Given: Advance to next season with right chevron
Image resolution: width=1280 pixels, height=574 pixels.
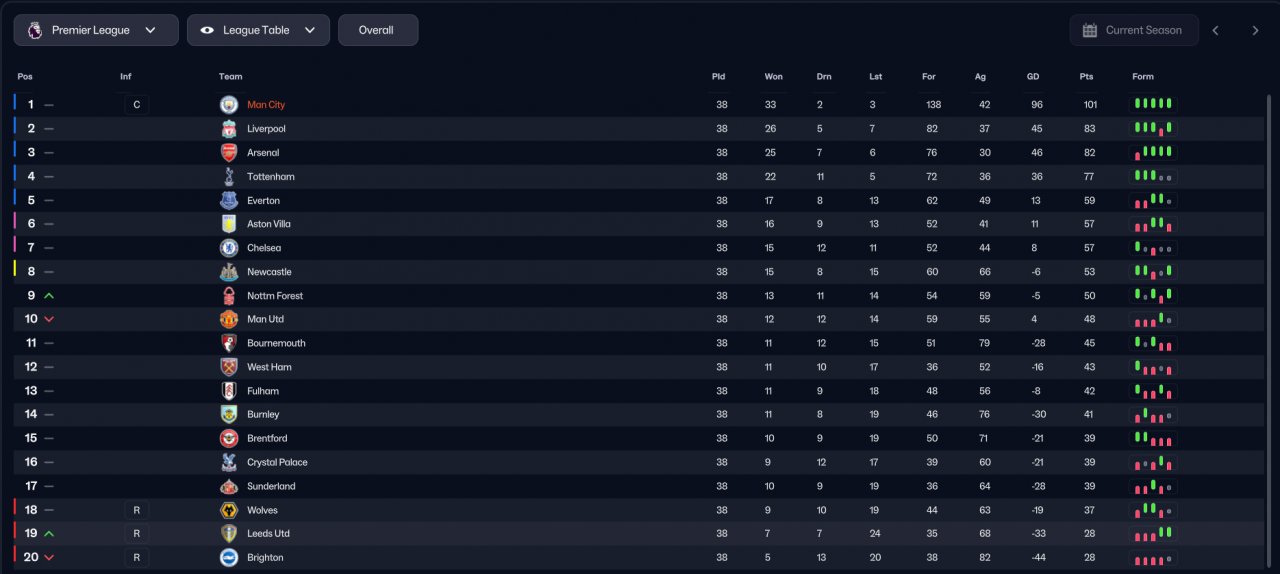Looking at the screenshot, I should pyautogui.click(x=1255, y=30).
